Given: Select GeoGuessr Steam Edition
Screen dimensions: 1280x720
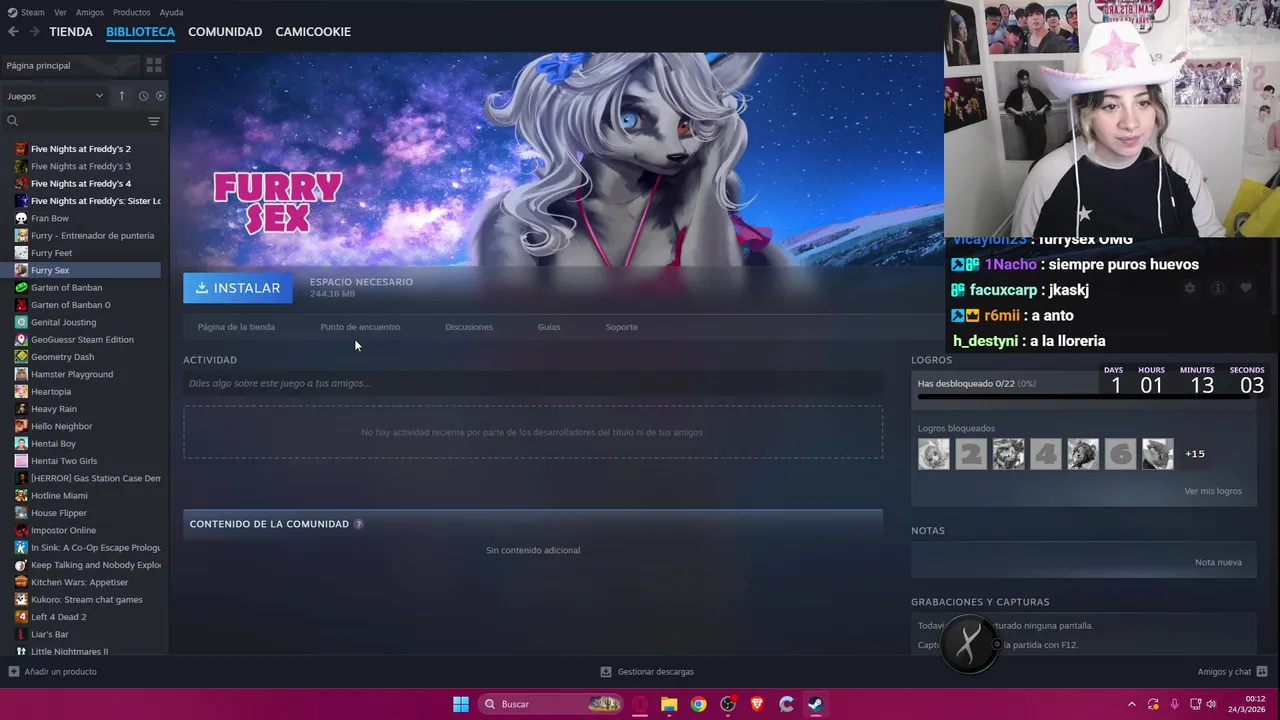Looking at the screenshot, I should (82, 340).
